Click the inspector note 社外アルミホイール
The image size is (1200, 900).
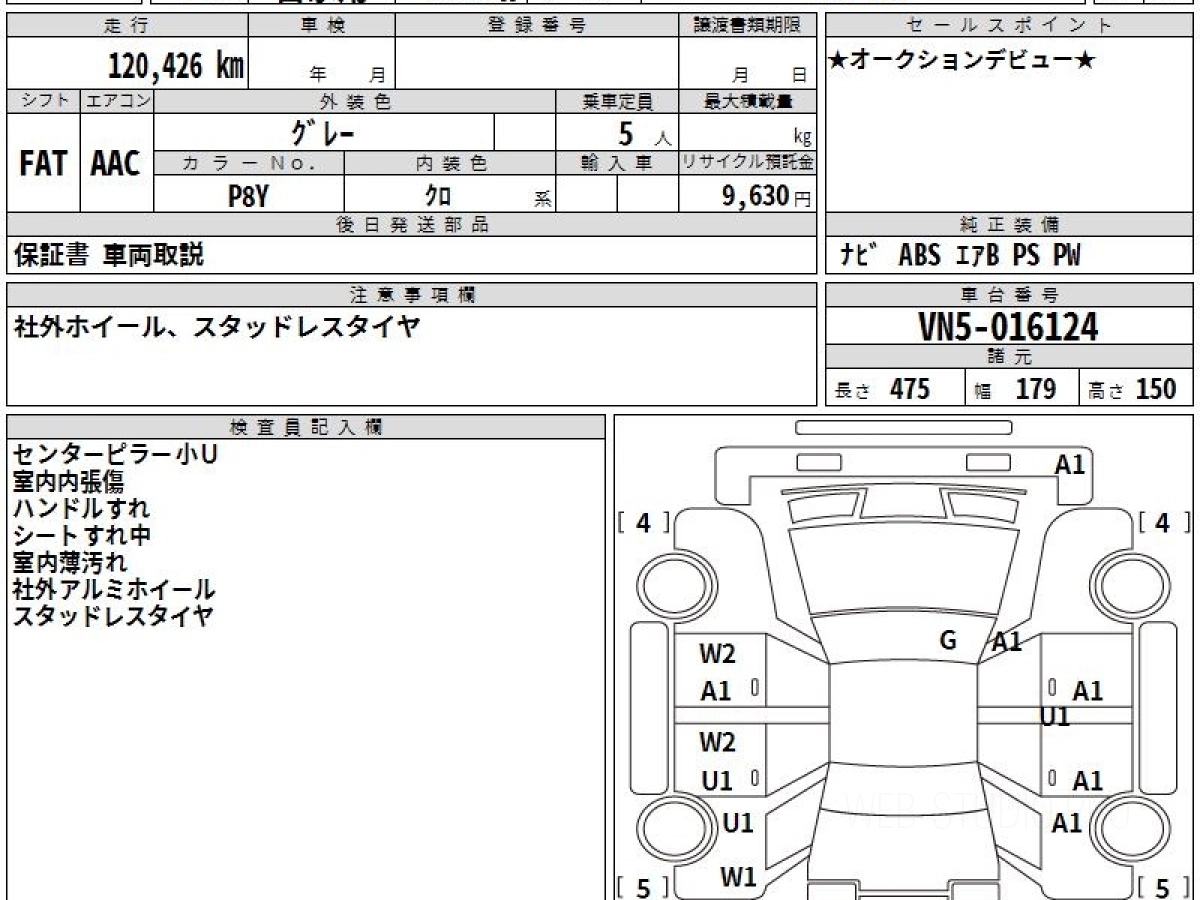(114, 589)
